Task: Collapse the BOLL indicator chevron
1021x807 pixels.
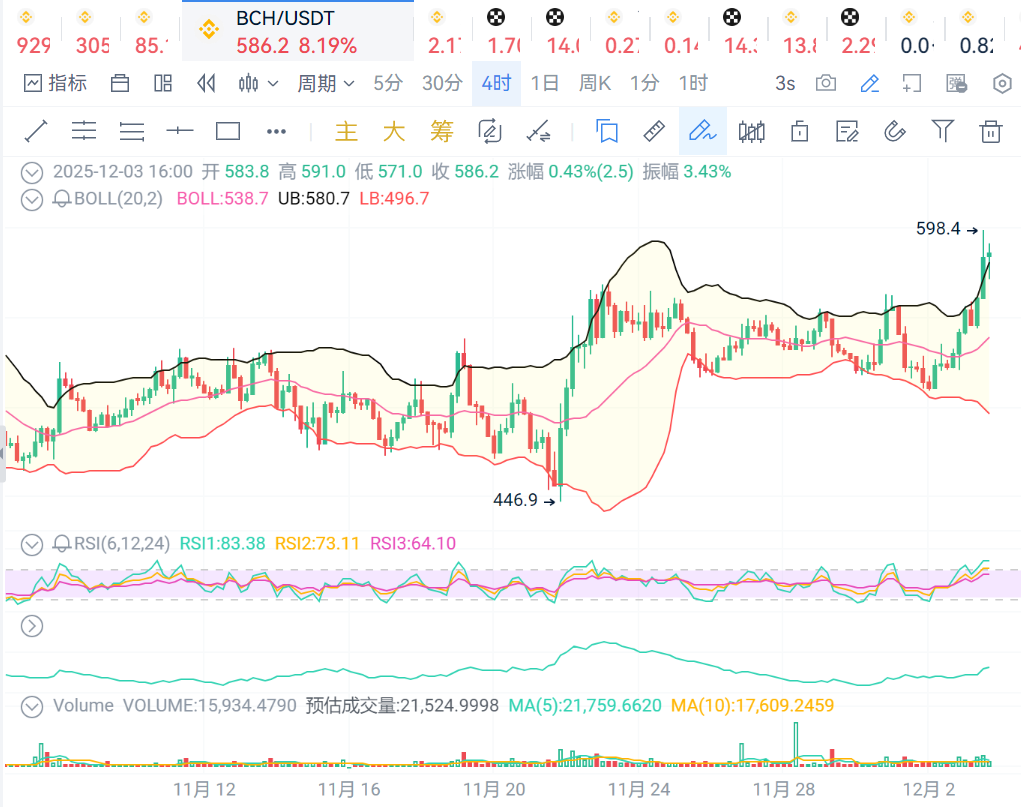Action: [33, 198]
